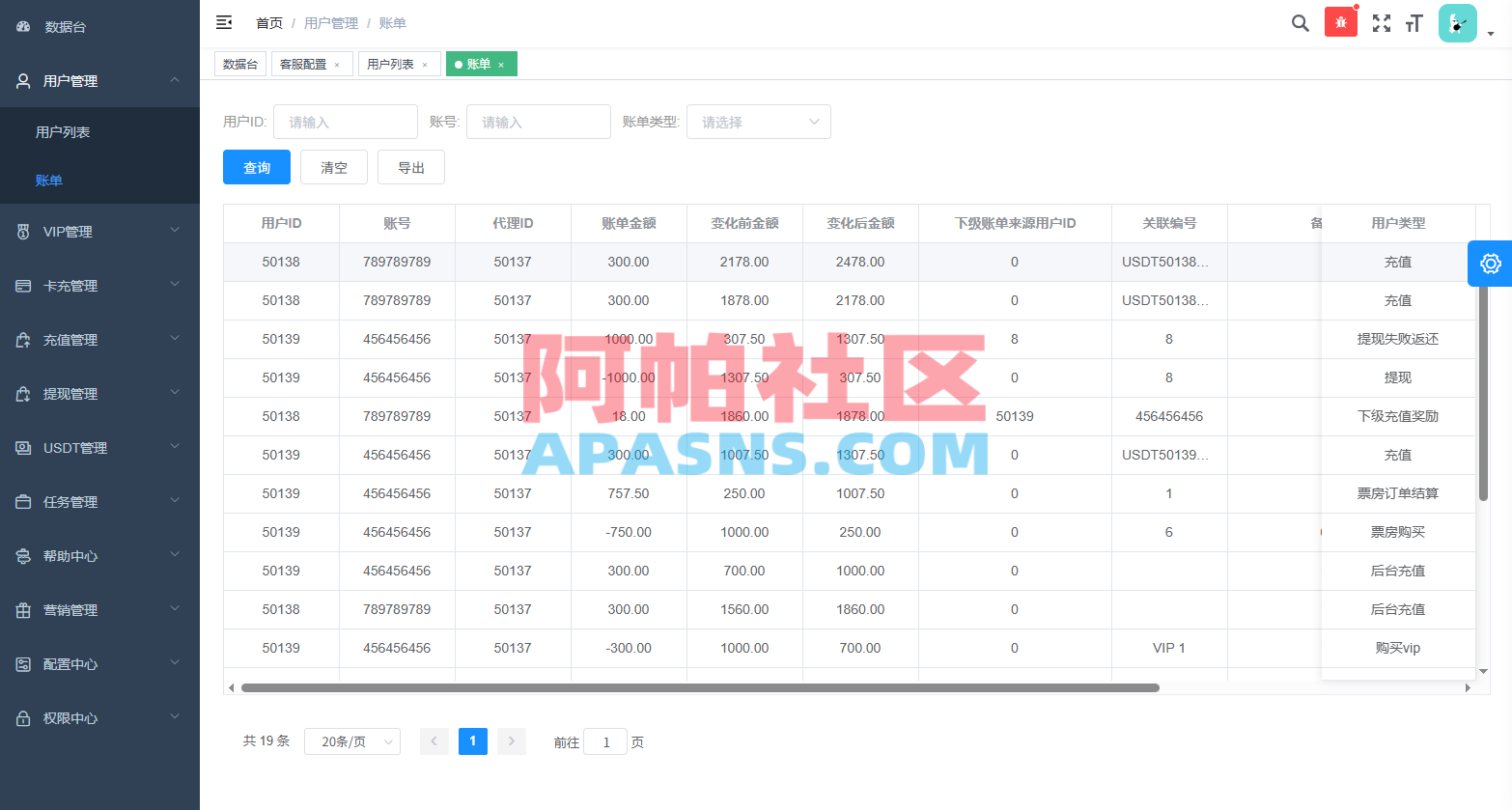Click the USDT管理 sidebar icon

[23, 448]
